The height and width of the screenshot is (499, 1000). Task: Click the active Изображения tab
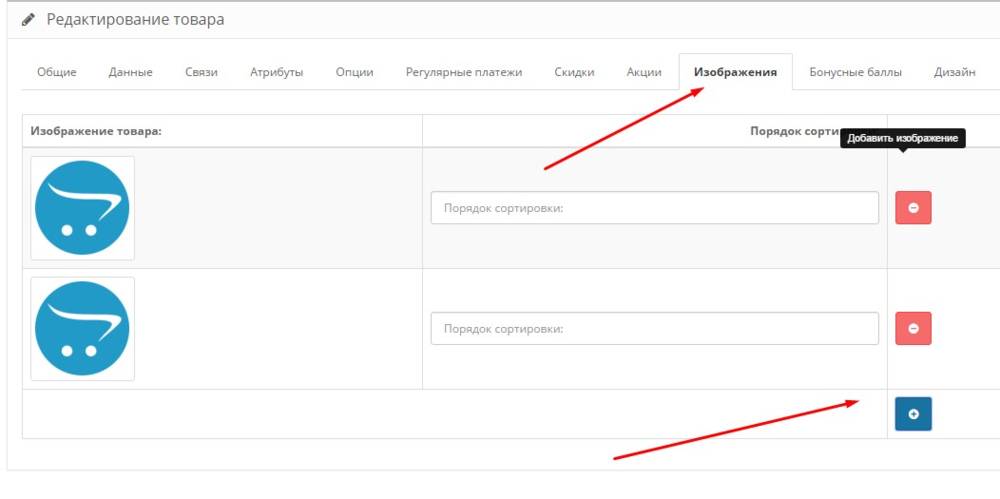tap(735, 72)
